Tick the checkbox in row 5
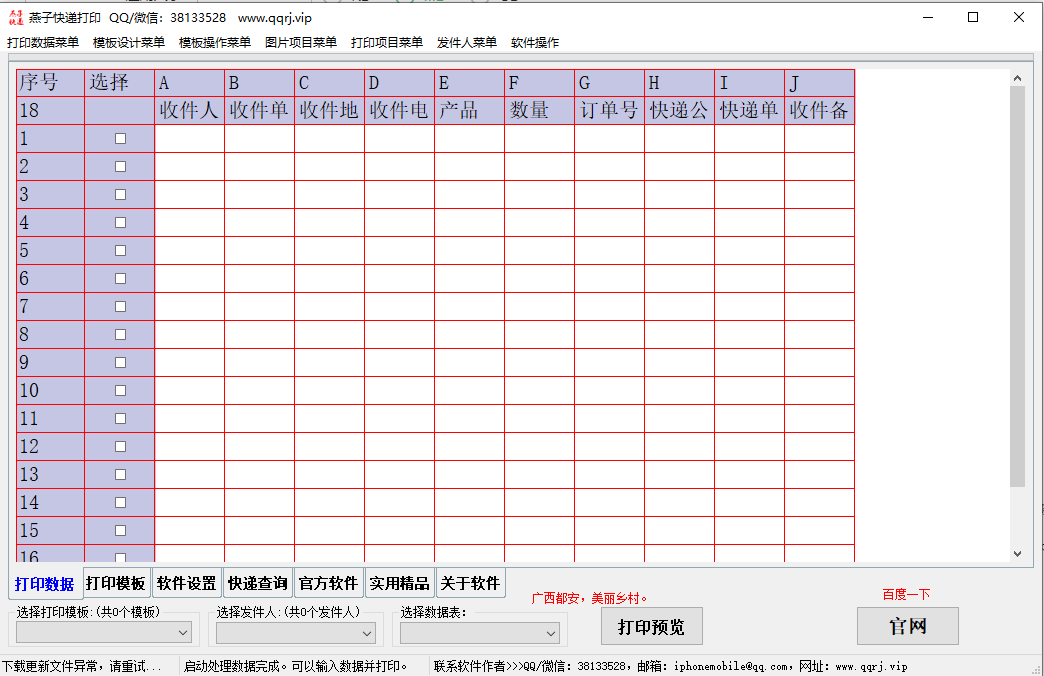Image resolution: width=1044 pixels, height=676 pixels. pyautogui.click(x=121, y=250)
